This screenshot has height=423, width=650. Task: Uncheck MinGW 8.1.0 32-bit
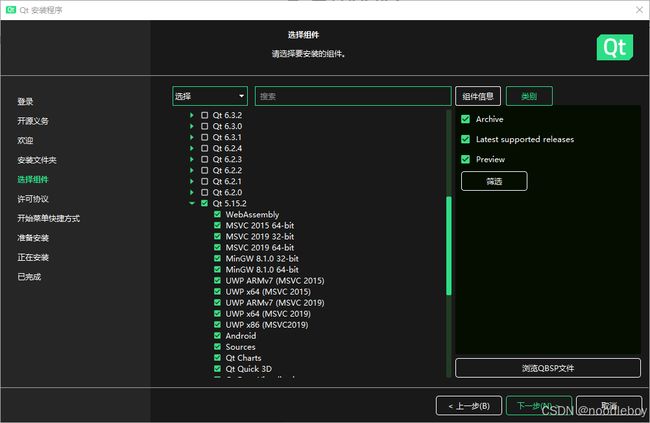[x=217, y=258]
